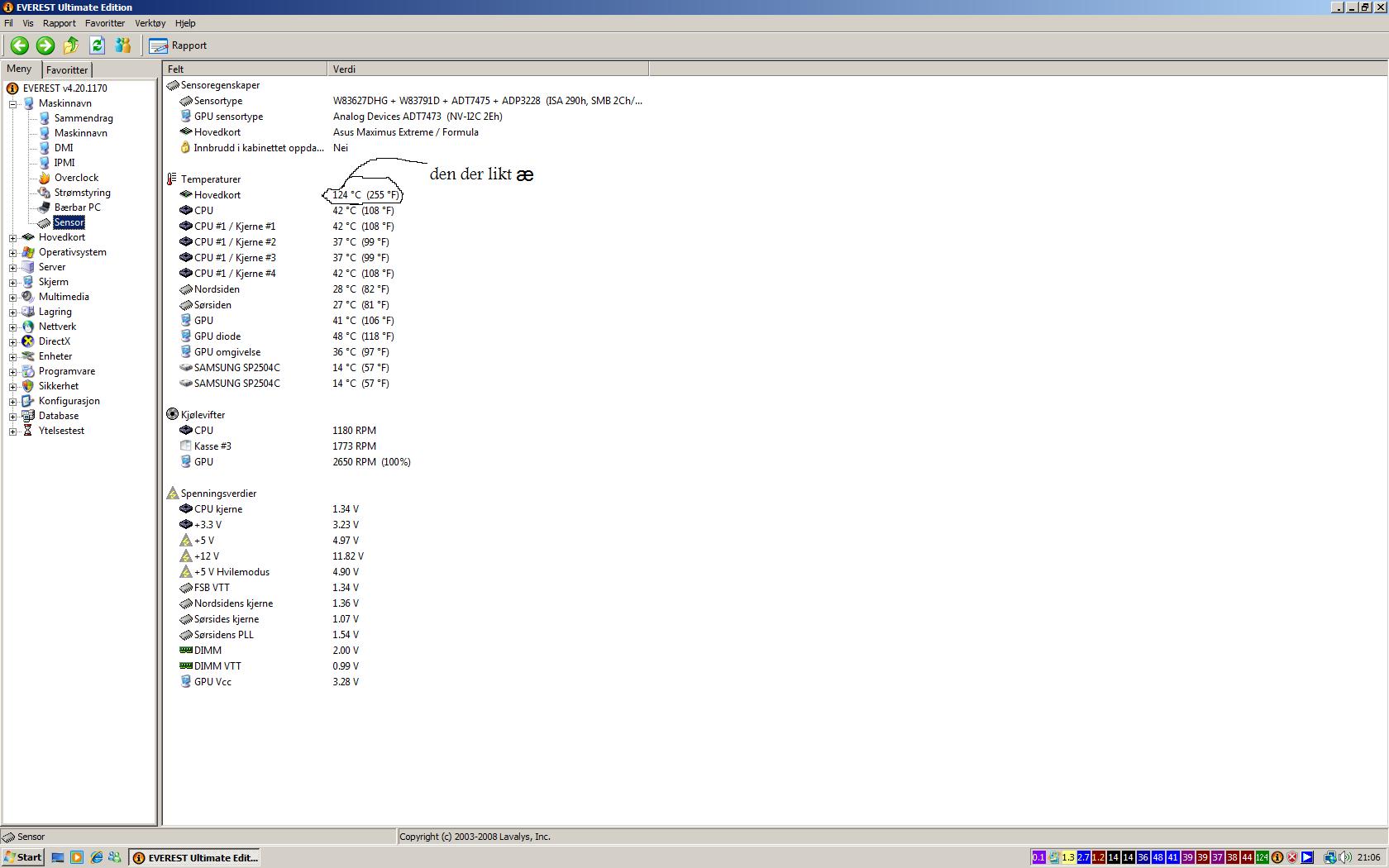The image size is (1389, 868).
Task: Select DMI in the tree
Action: pos(64,148)
